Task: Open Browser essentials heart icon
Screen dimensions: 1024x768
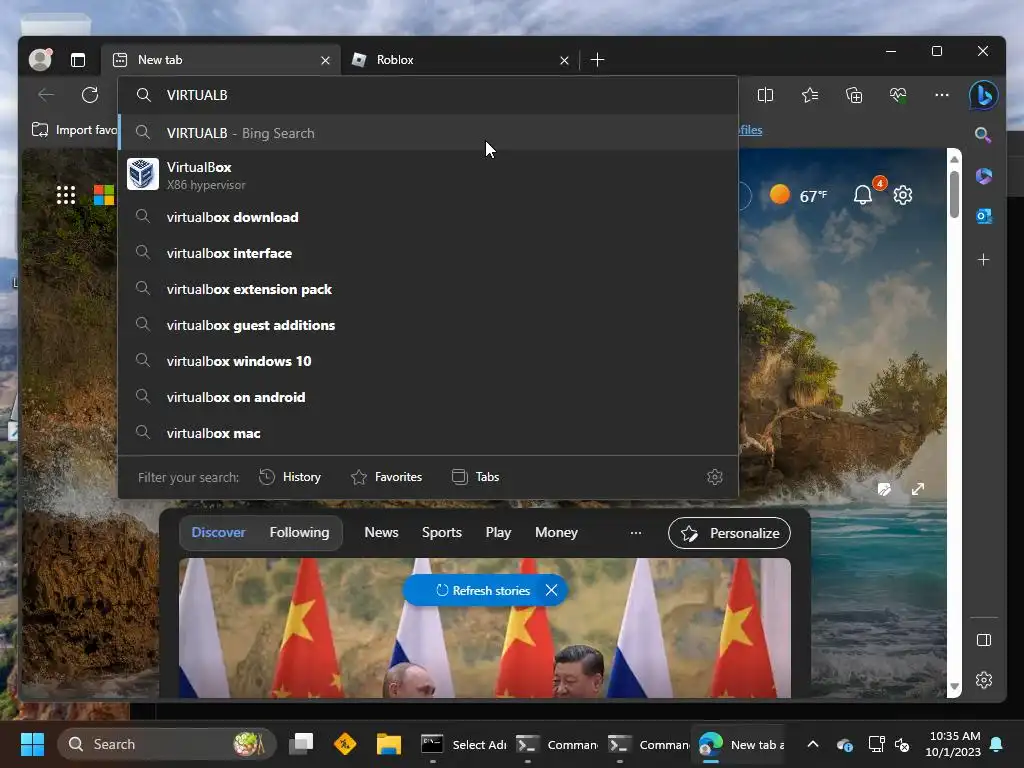Action: tap(898, 95)
